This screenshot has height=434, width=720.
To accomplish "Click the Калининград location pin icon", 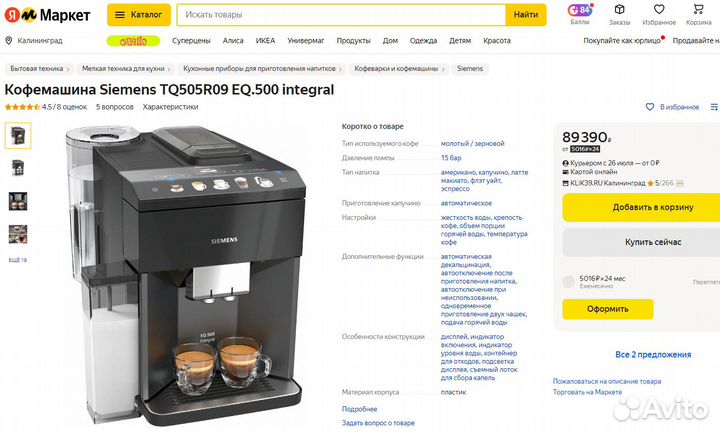I will [x=8, y=41].
